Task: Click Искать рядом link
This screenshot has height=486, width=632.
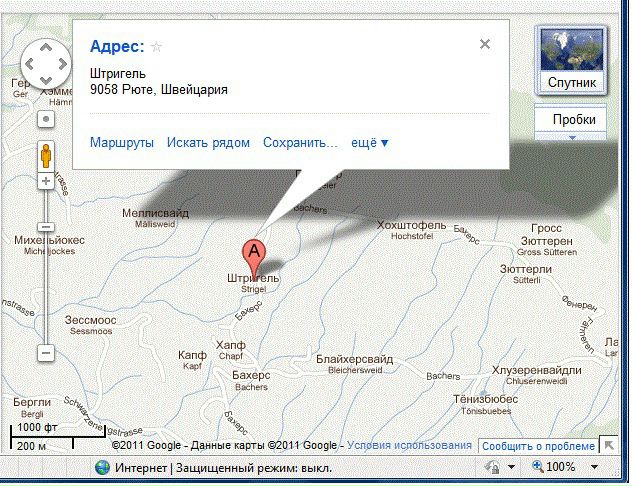Action: [x=208, y=143]
